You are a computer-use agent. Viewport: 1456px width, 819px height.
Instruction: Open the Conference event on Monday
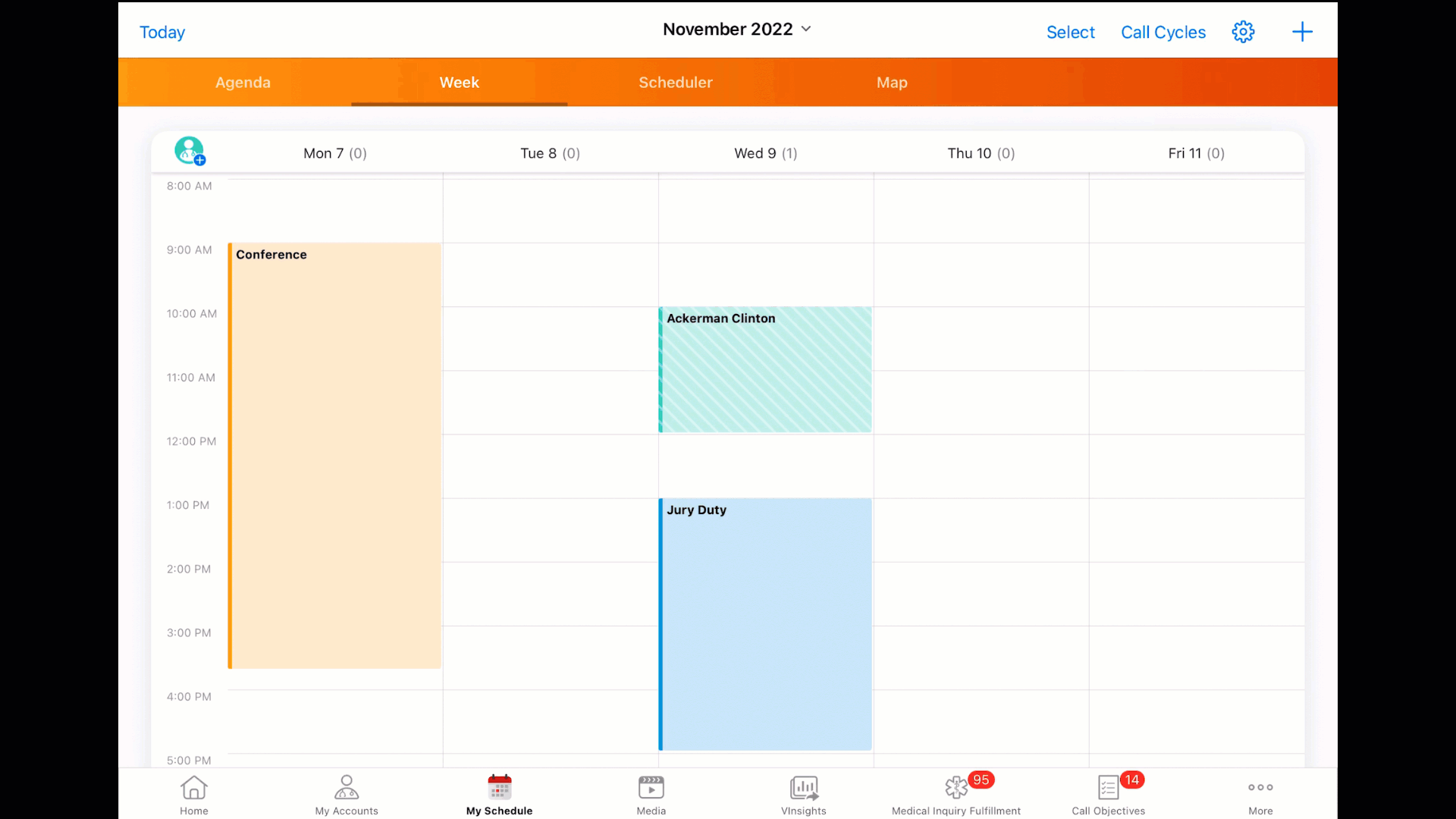[334, 455]
